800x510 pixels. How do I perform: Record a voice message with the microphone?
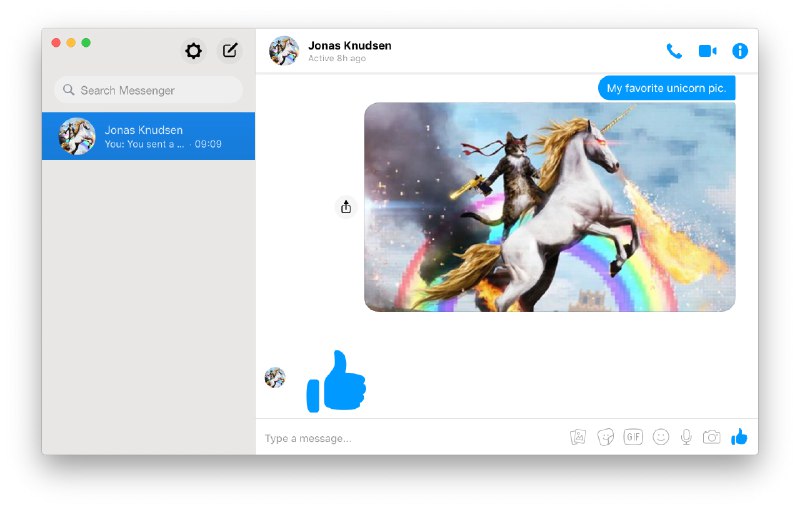pyautogui.click(x=686, y=437)
